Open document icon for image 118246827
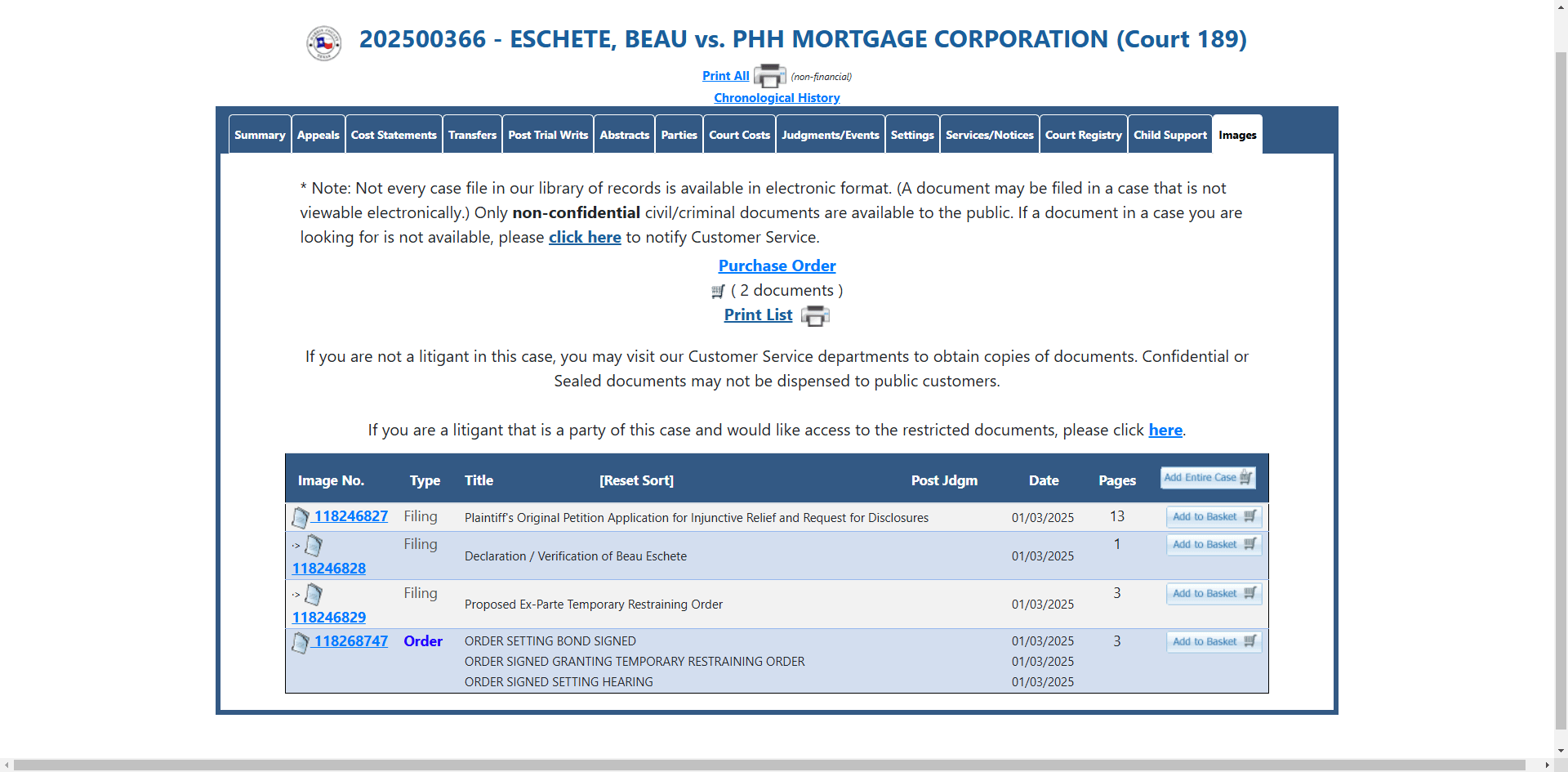Viewport: 1568px width, 772px height. (301, 517)
